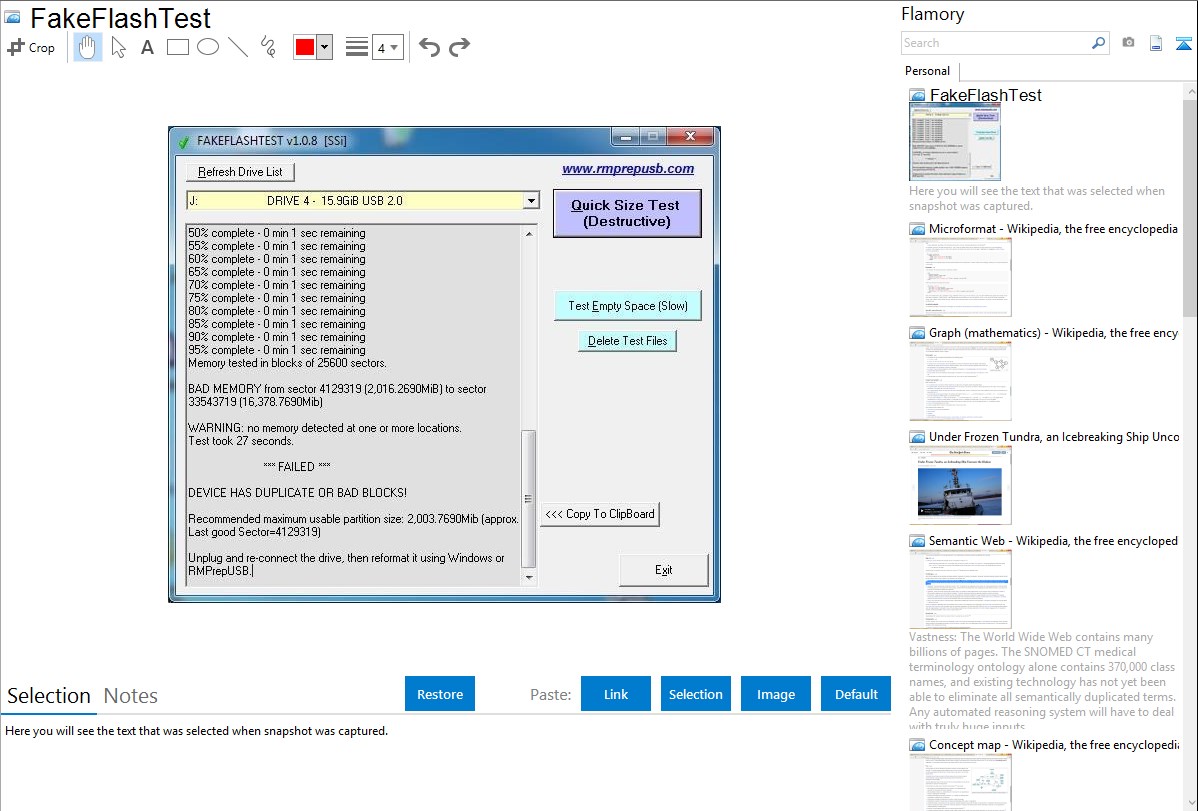Choose the arrow pointer tool
1198x811 pixels.
(119, 47)
